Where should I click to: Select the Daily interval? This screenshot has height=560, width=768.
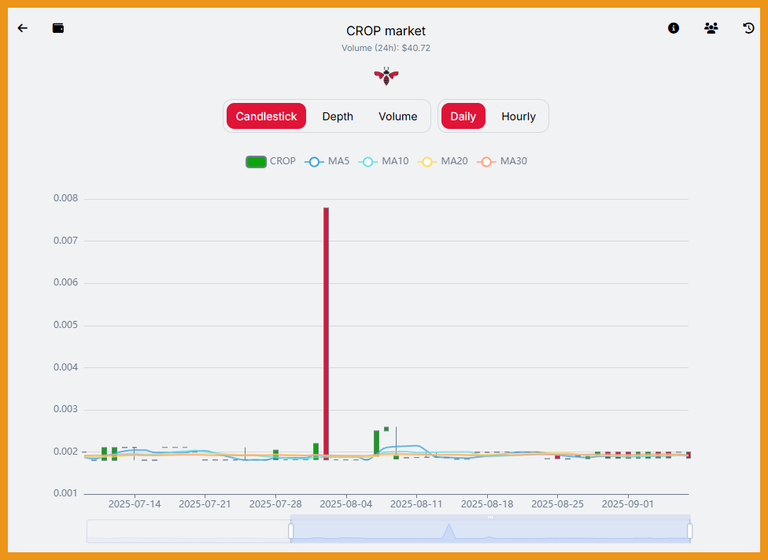[463, 116]
